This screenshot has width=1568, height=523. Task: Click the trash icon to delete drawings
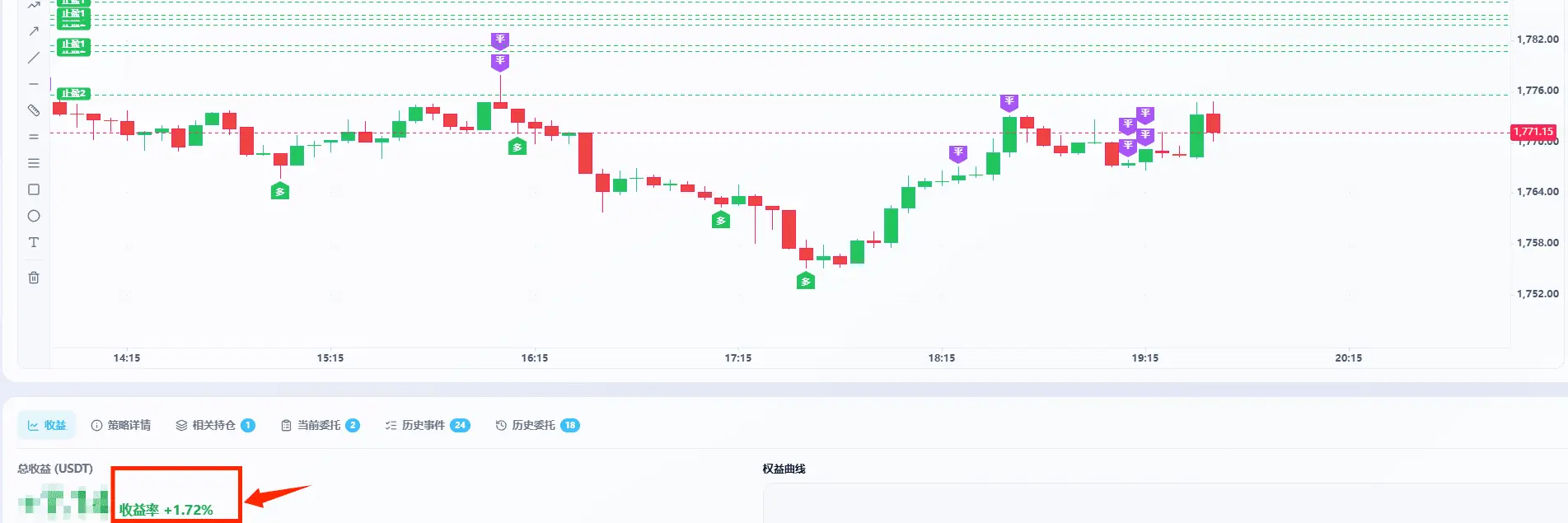click(x=34, y=278)
